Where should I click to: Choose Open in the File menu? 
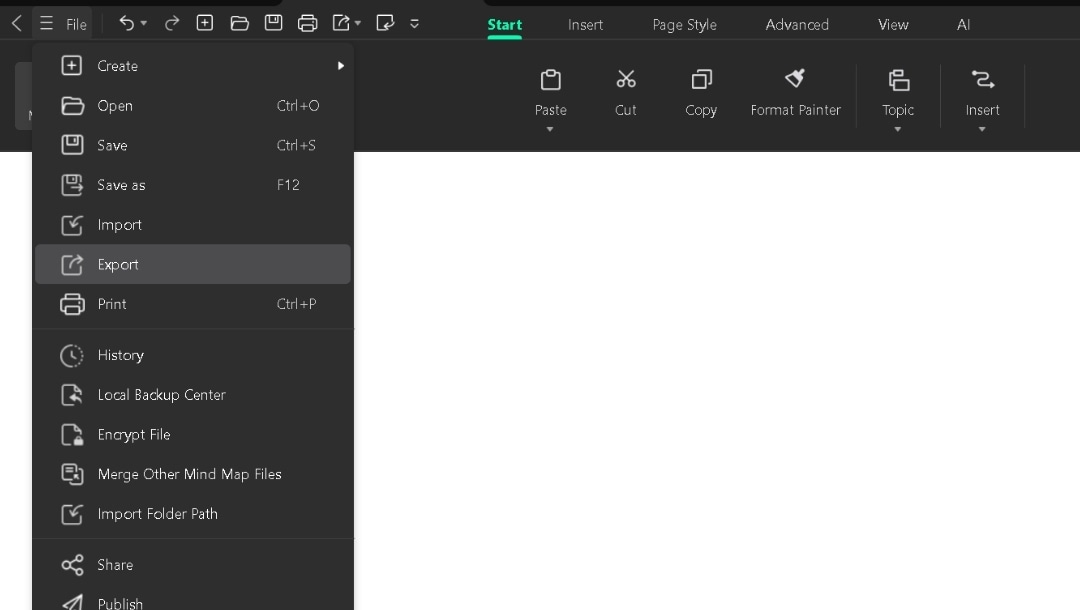click(193, 106)
